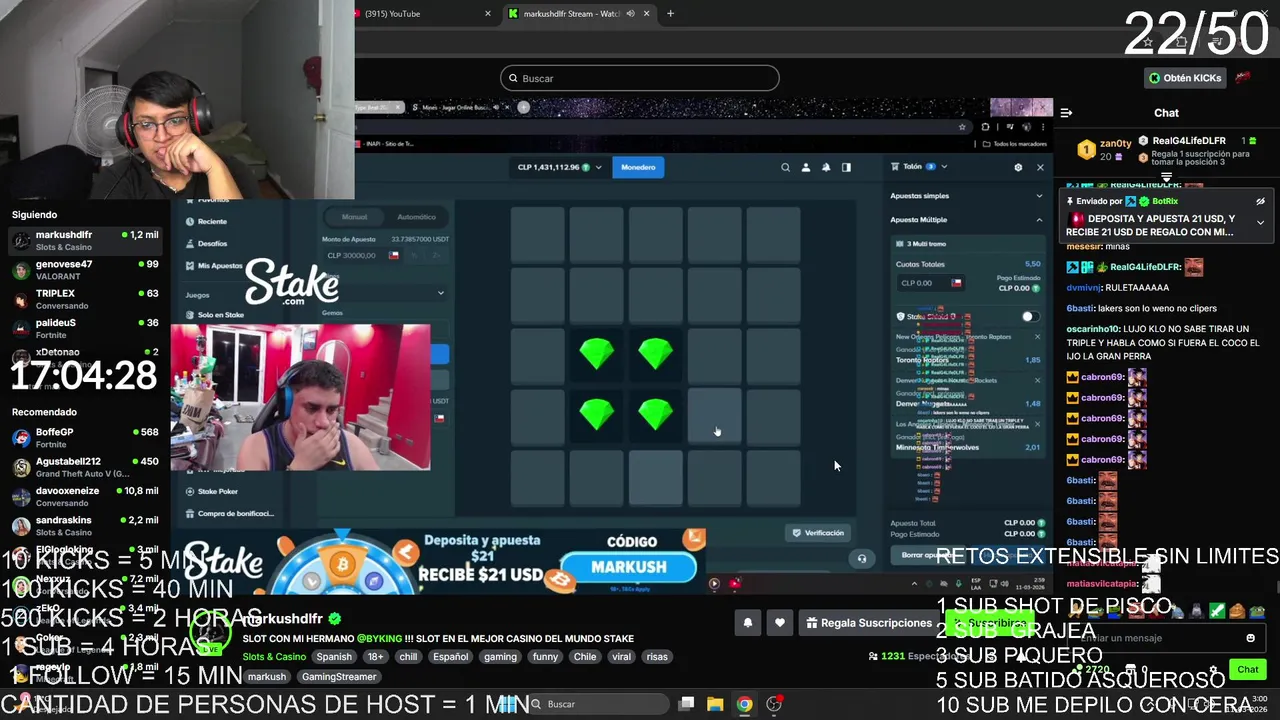Select the Manual bet mode tab
The image size is (1280, 720).
pyautogui.click(x=354, y=217)
